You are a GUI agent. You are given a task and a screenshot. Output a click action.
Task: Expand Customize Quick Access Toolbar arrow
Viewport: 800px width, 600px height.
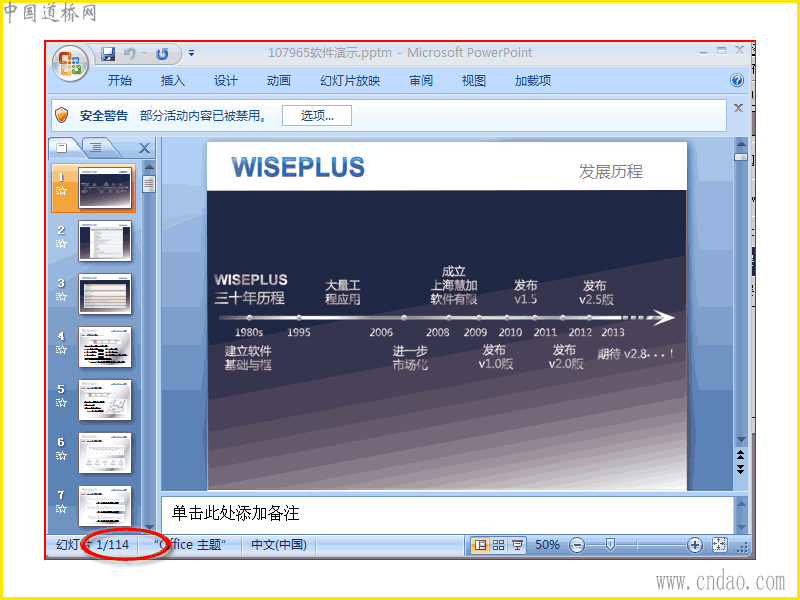pos(191,53)
